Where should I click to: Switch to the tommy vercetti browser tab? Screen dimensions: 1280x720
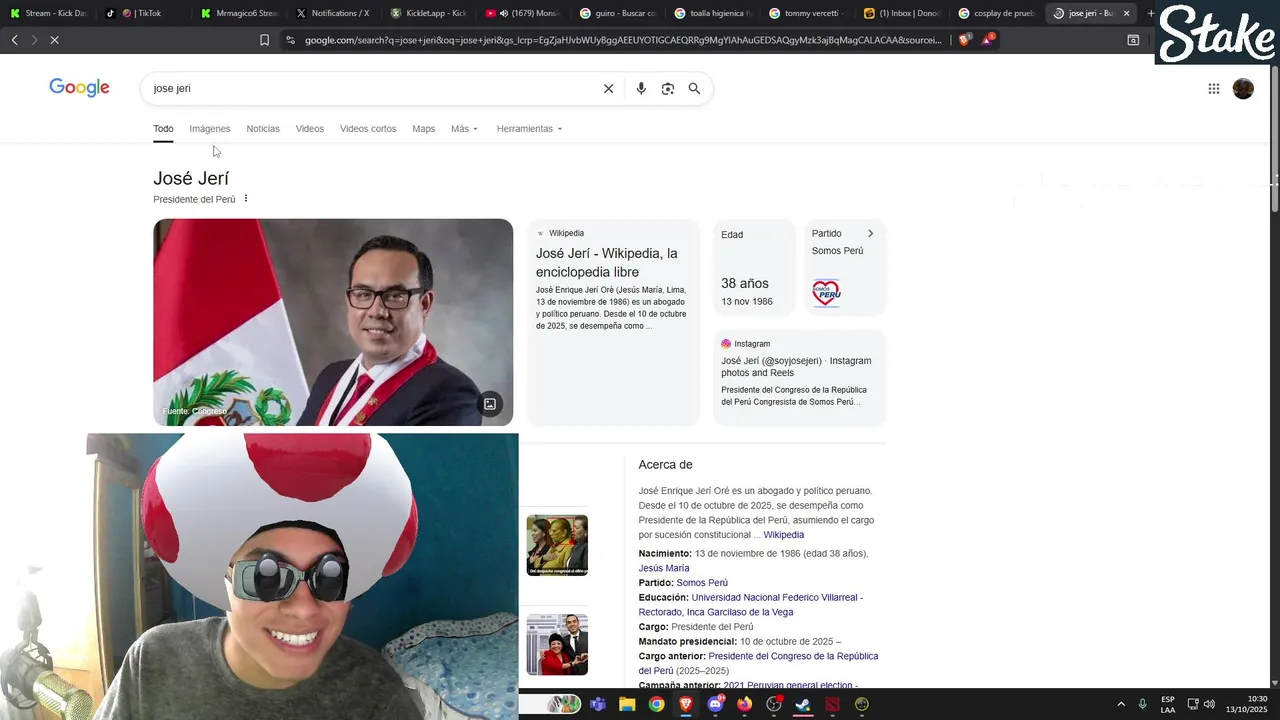(808, 13)
